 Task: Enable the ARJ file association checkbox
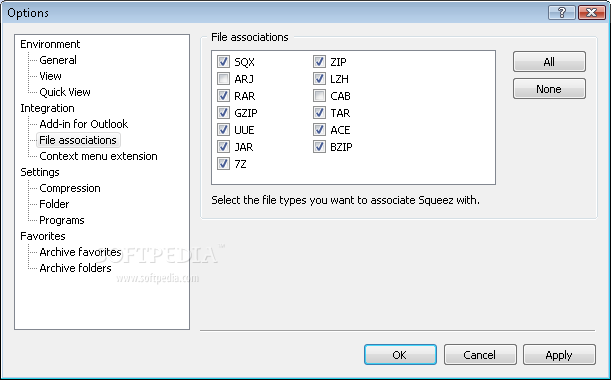tap(223, 79)
